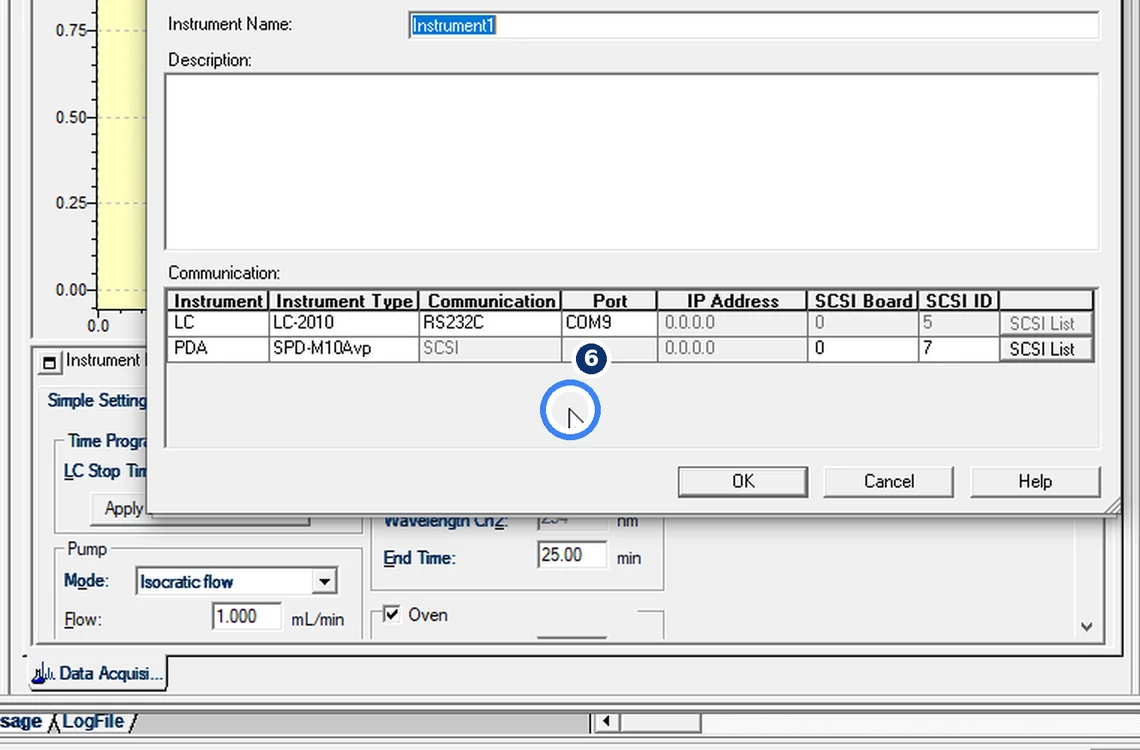Click inside the Description text area
This screenshot has height=750, width=1140.
pyautogui.click(x=632, y=162)
